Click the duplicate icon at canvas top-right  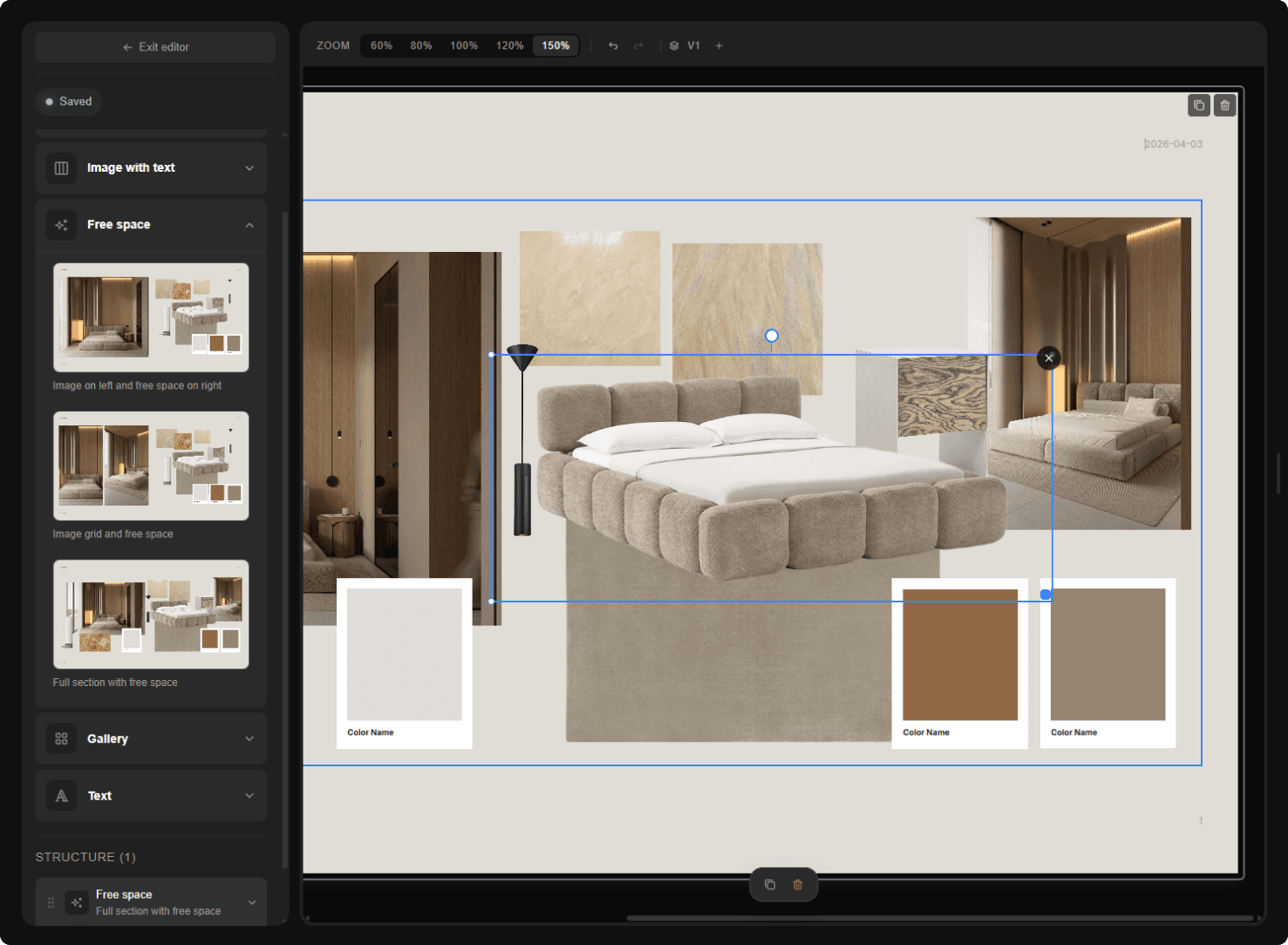[x=1199, y=105]
